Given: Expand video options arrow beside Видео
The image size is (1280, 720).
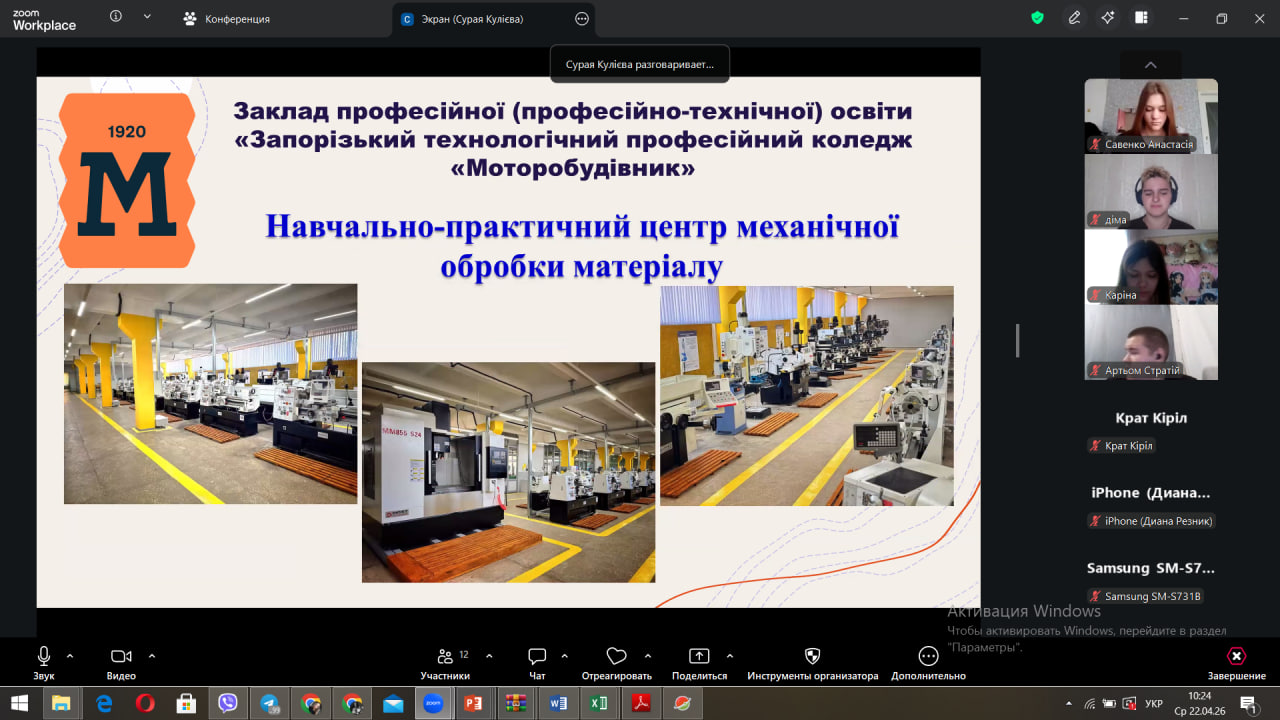Looking at the screenshot, I should pyautogui.click(x=152, y=656).
